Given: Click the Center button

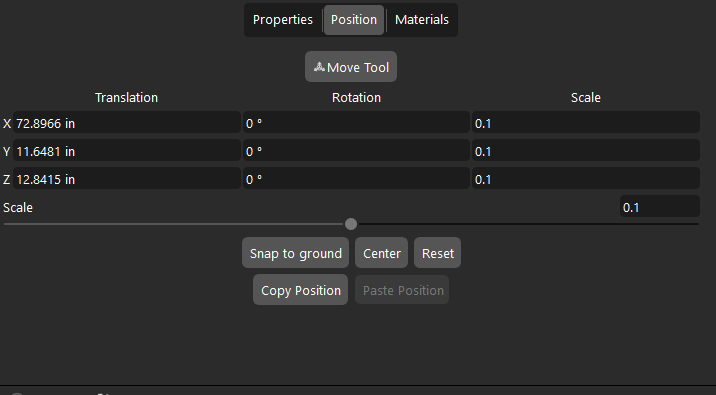Looking at the screenshot, I should (x=381, y=253).
